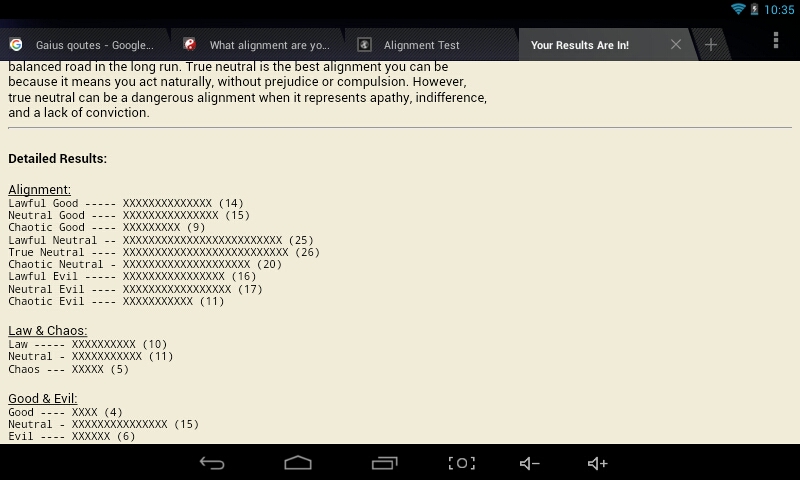The height and width of the screenshot is (480, 800).
Task: Tap the Wi-Fi status icon
Action: 739,9
